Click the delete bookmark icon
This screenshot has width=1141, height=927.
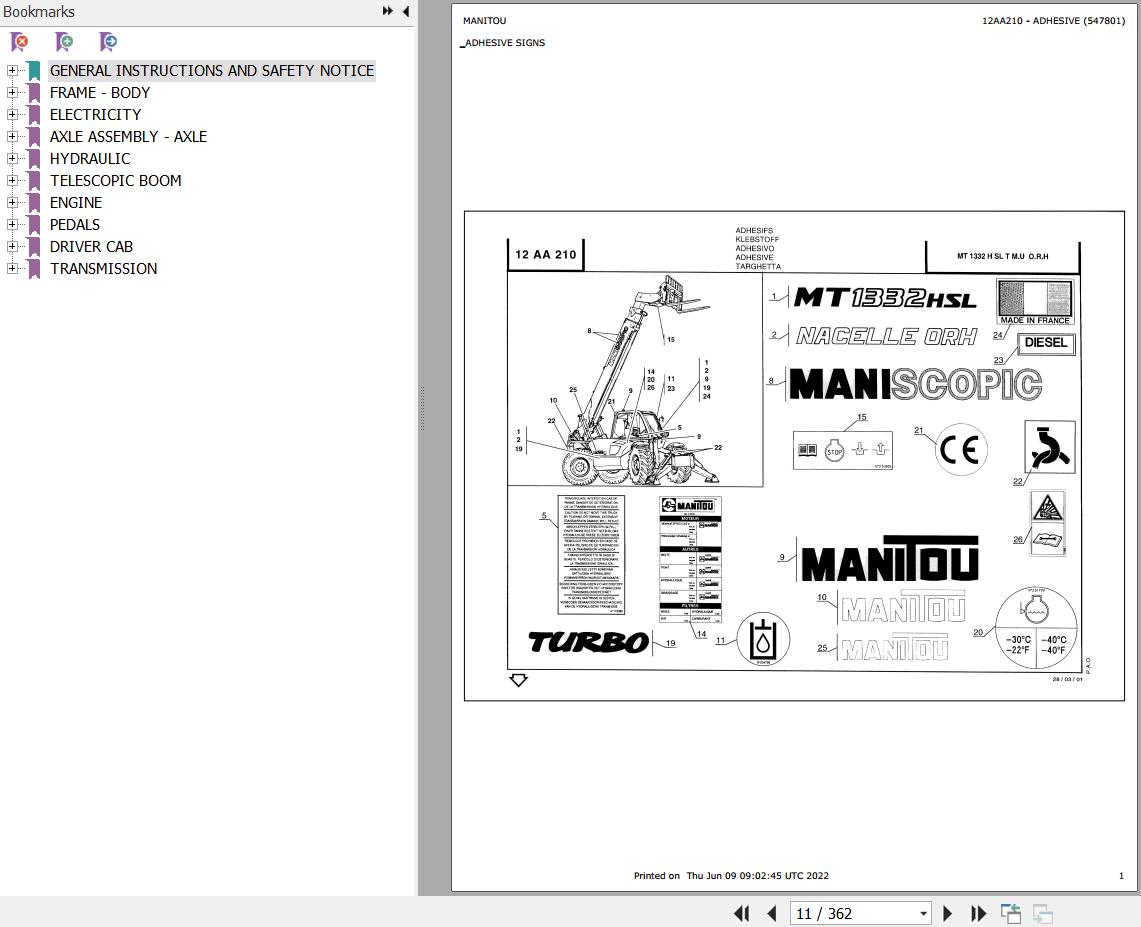pyautogui.click(x=20, y=42)
